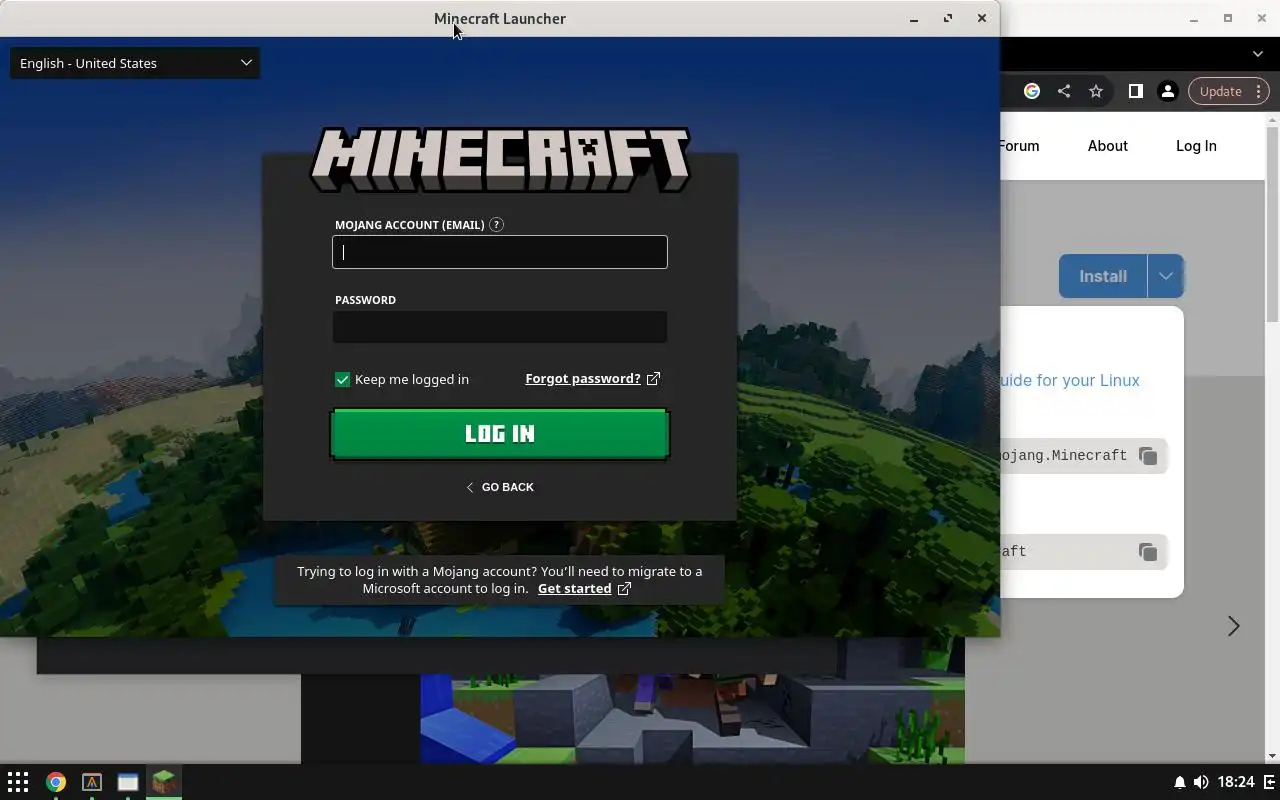
Task: Expand the Install dropdown arrow in the browser
Action: click(1165, 276)
